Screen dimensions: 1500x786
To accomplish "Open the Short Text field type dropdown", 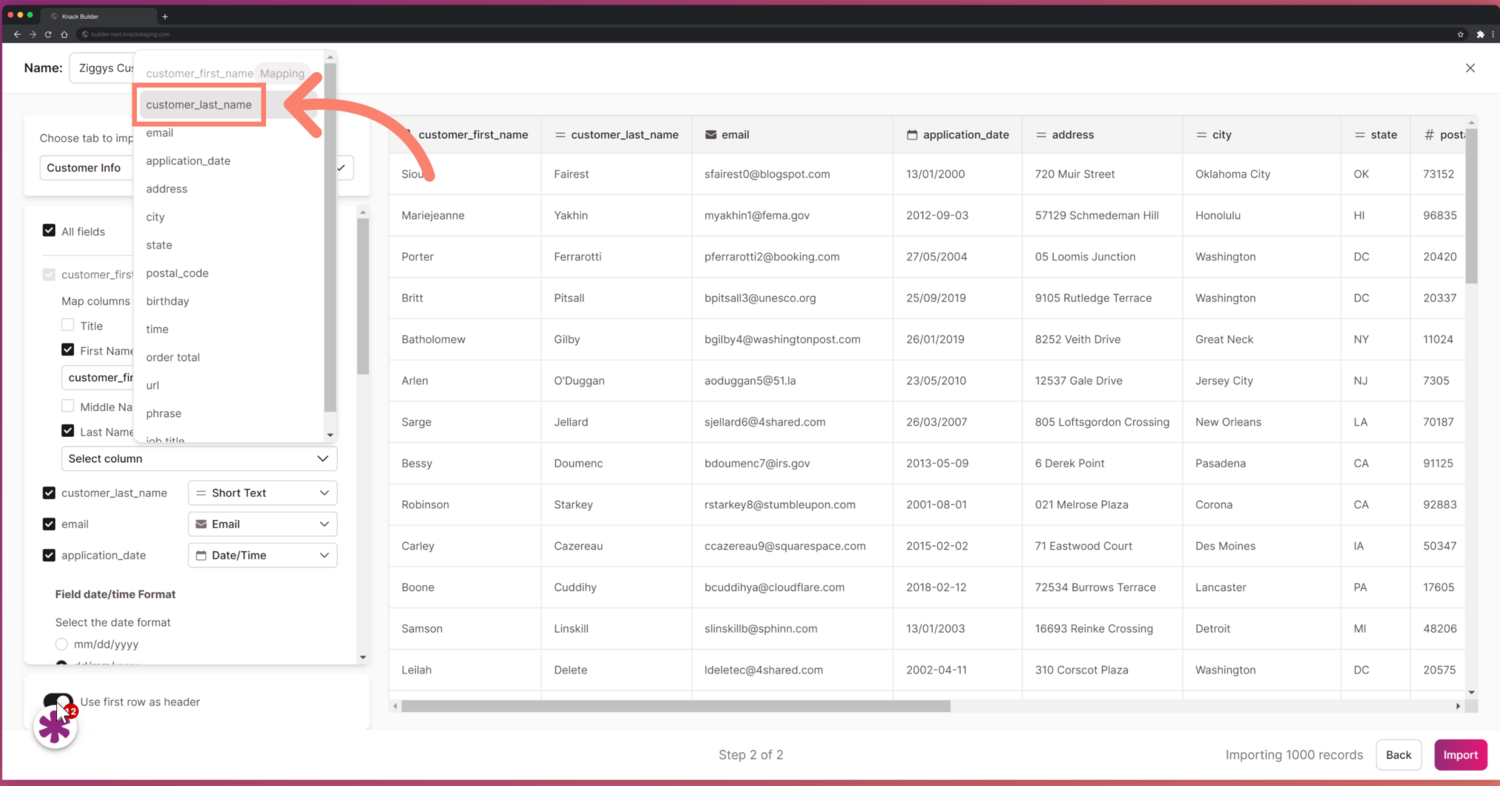I will pos(262,493).
